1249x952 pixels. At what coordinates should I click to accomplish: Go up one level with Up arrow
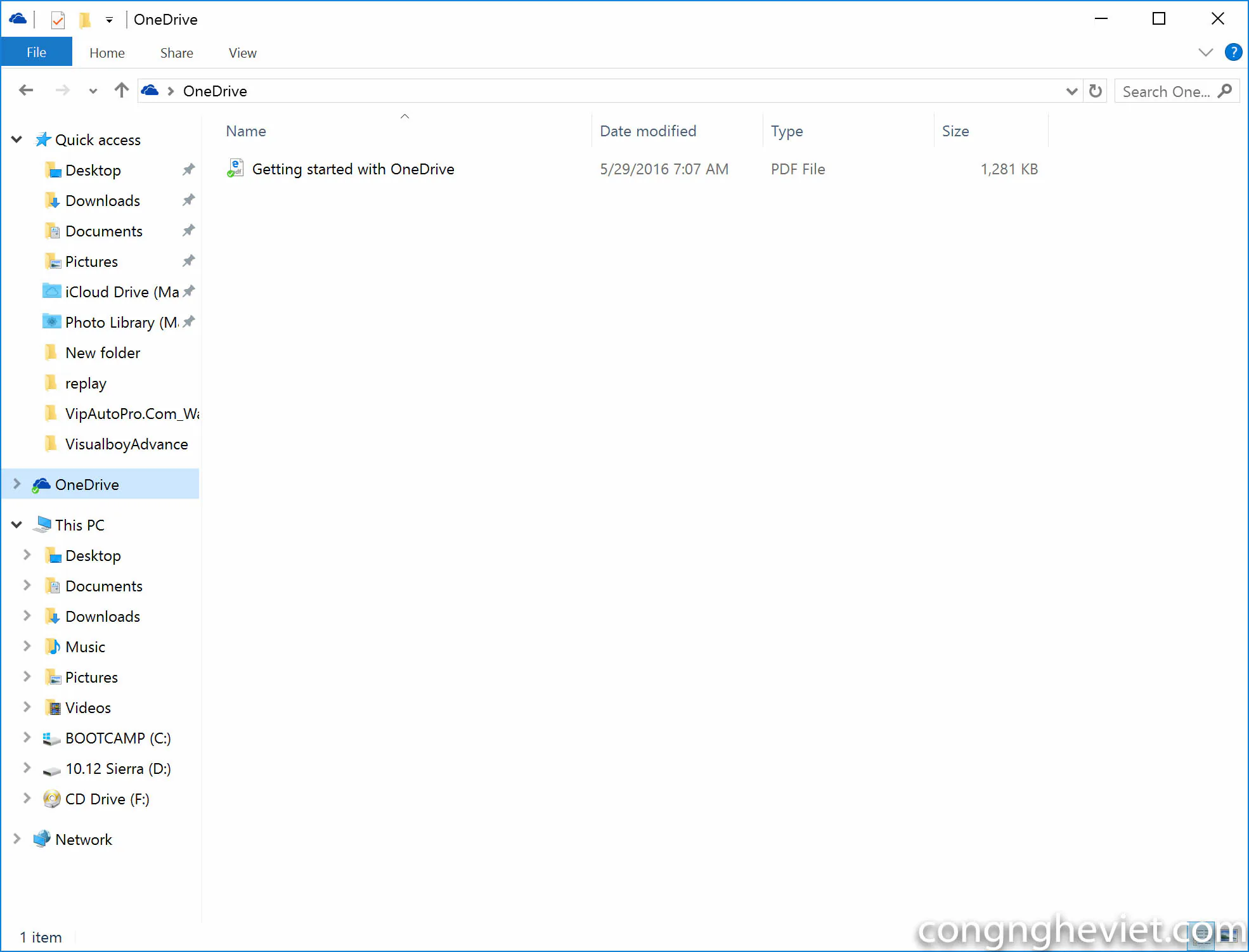pos(122,91)
